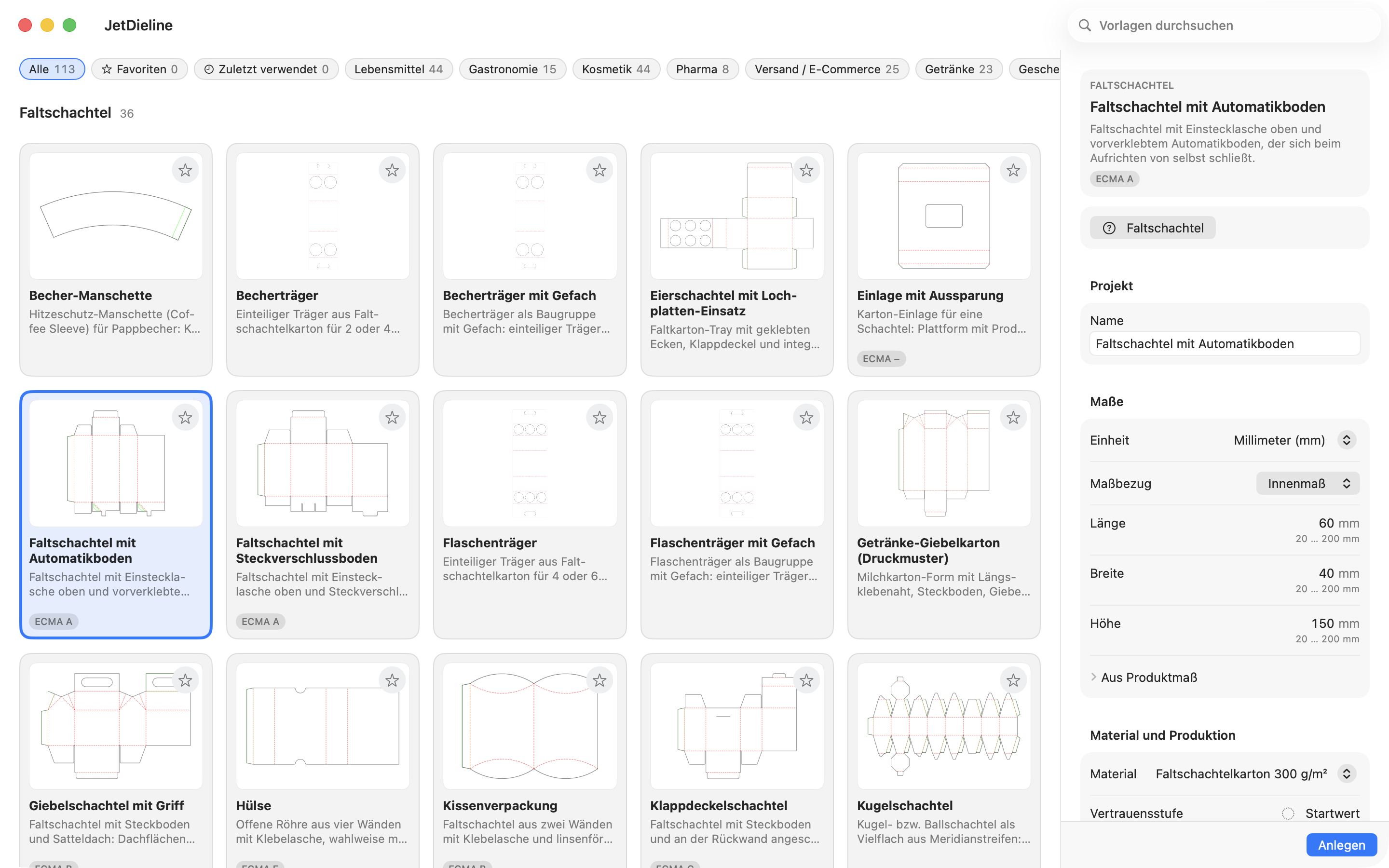The height and width of the screenshot is (868, 1389).
Task: Show Pharma templates
Action: pos(702,69)
